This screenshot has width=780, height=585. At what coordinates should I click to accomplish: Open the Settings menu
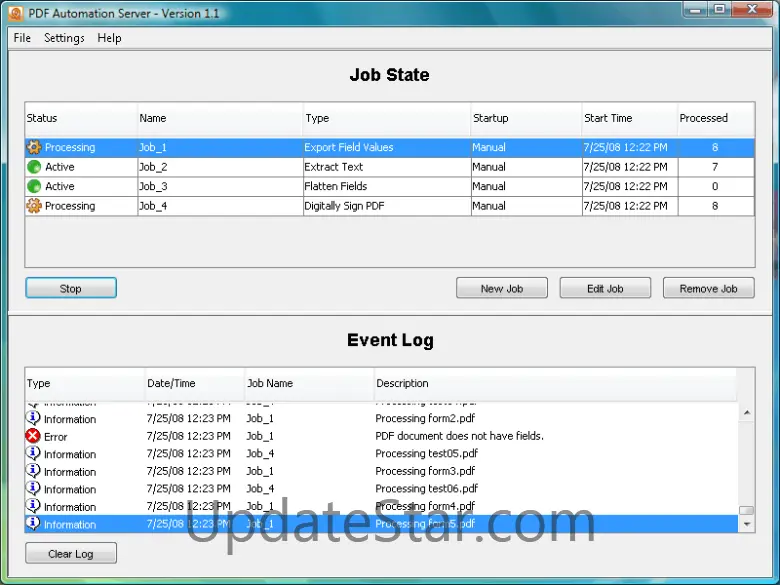tap(64, 38)
